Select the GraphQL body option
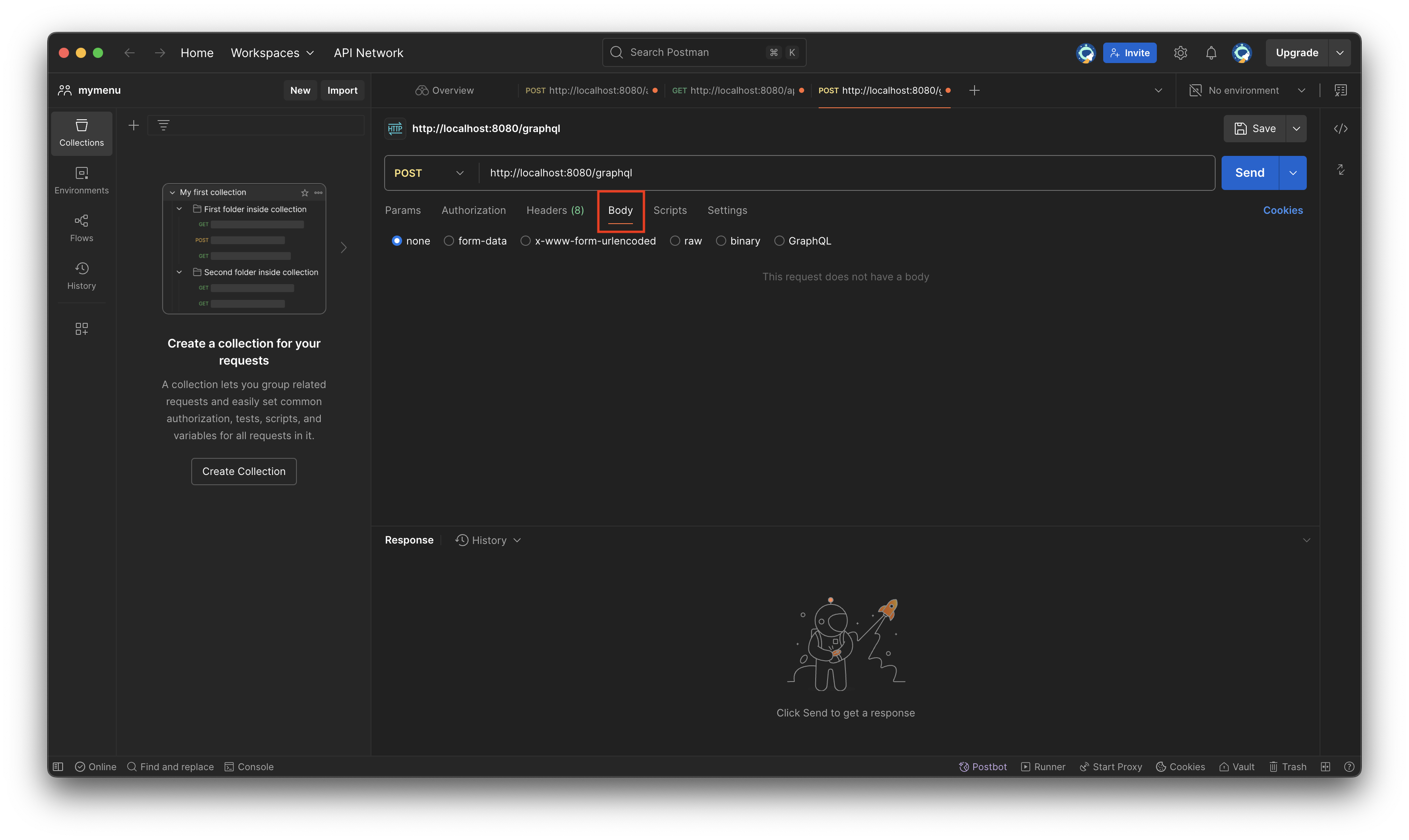Screen dimensions: 1409x840 pyautogui.click(x=779, y=241)
